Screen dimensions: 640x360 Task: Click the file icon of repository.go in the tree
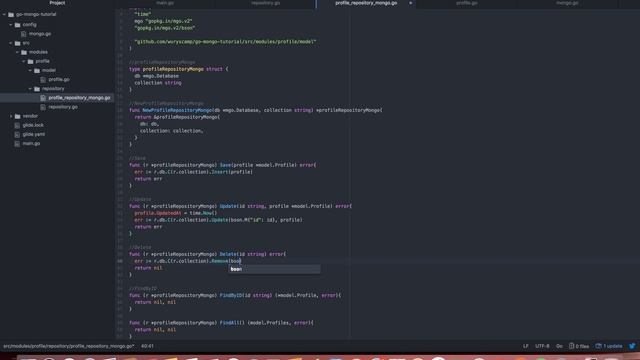click(43, 107)
